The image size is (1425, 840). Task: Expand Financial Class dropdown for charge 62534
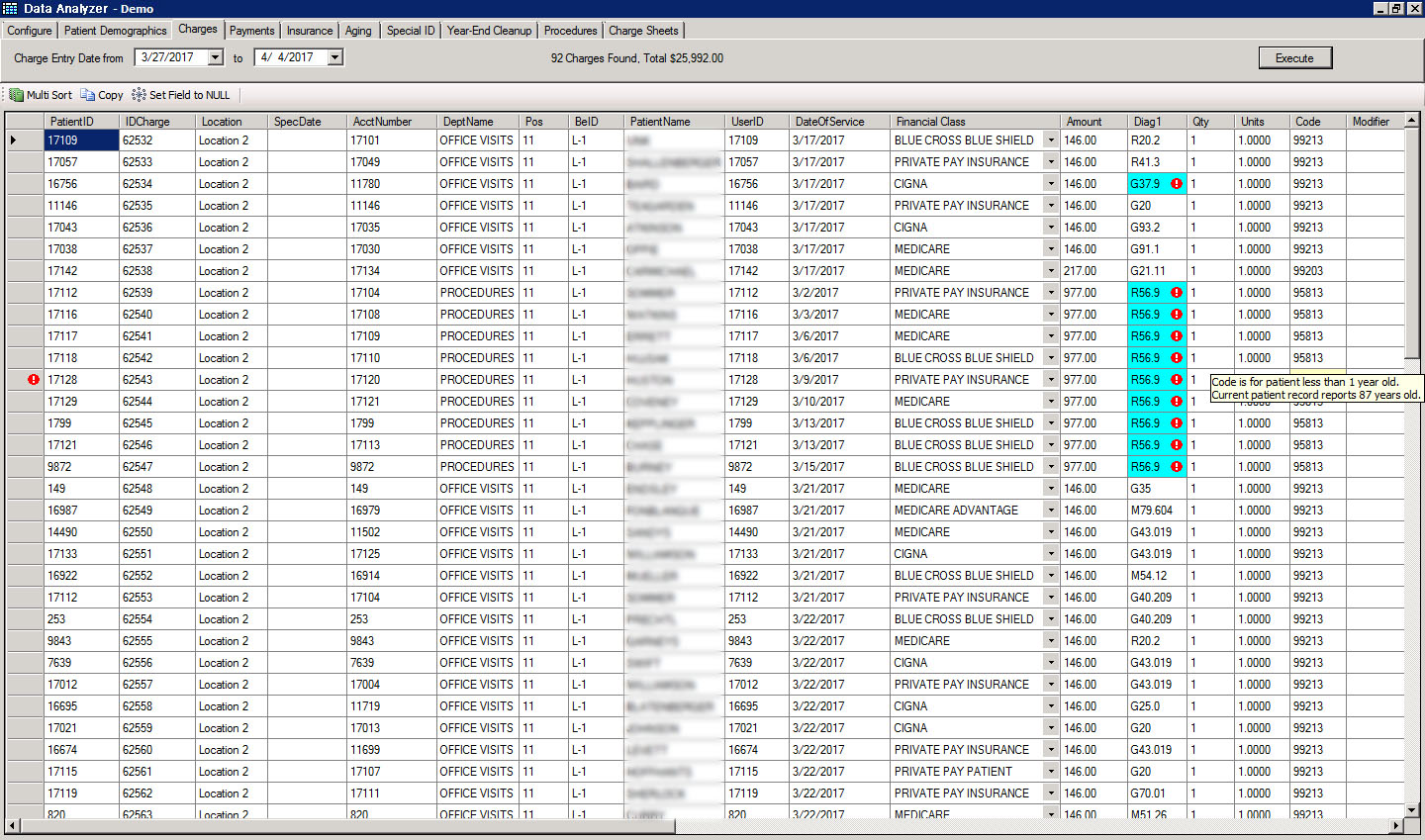coord(1051,184)
